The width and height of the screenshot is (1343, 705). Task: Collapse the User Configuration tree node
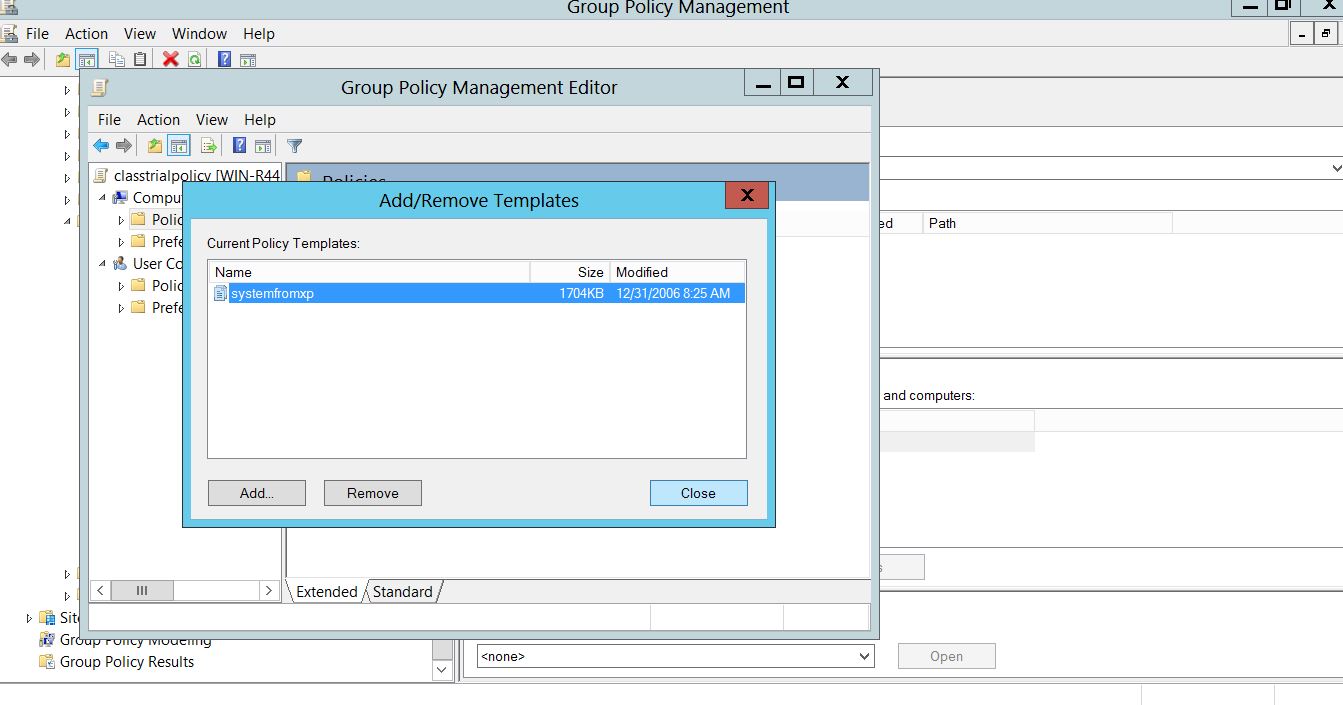point(103,264)
